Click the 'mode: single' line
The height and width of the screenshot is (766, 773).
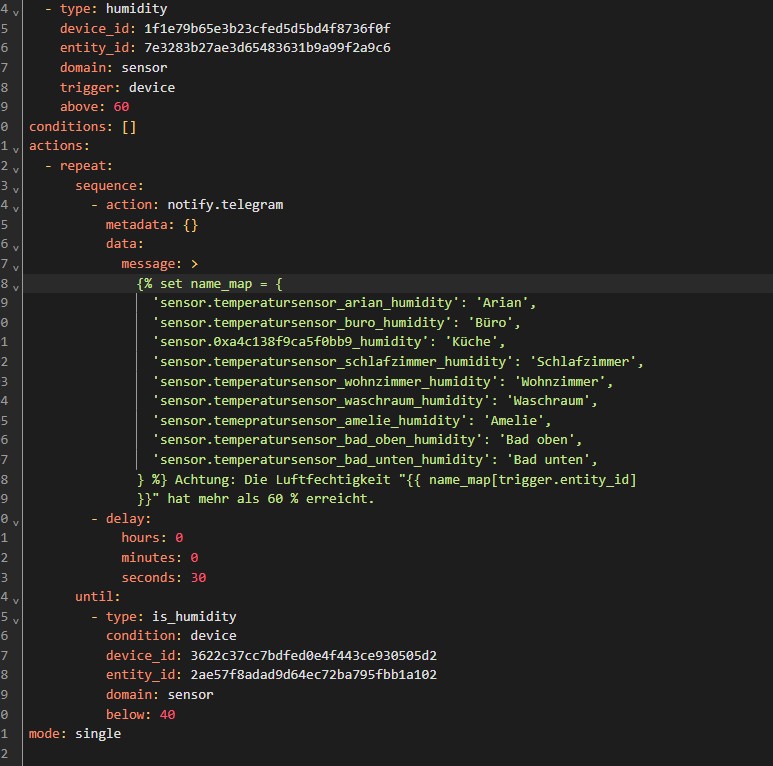(75, 734)
